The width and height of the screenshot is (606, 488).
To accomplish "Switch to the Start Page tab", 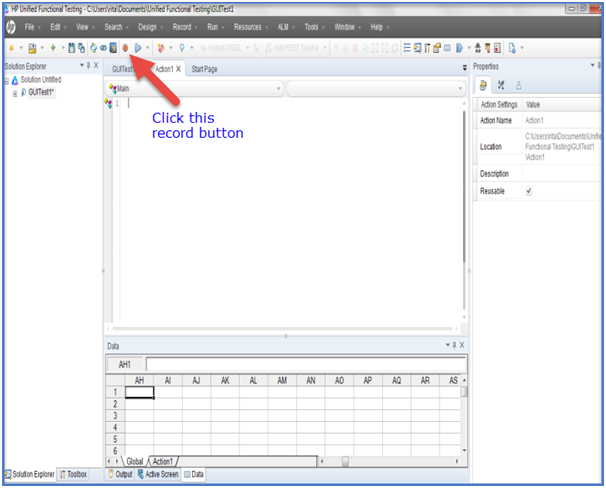I will point(204,69).
